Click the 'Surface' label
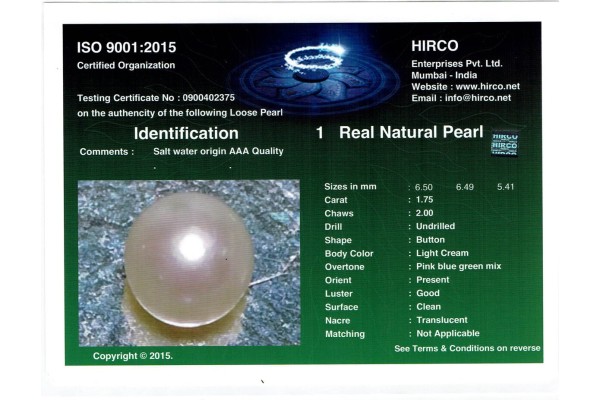 pos(341,307)
